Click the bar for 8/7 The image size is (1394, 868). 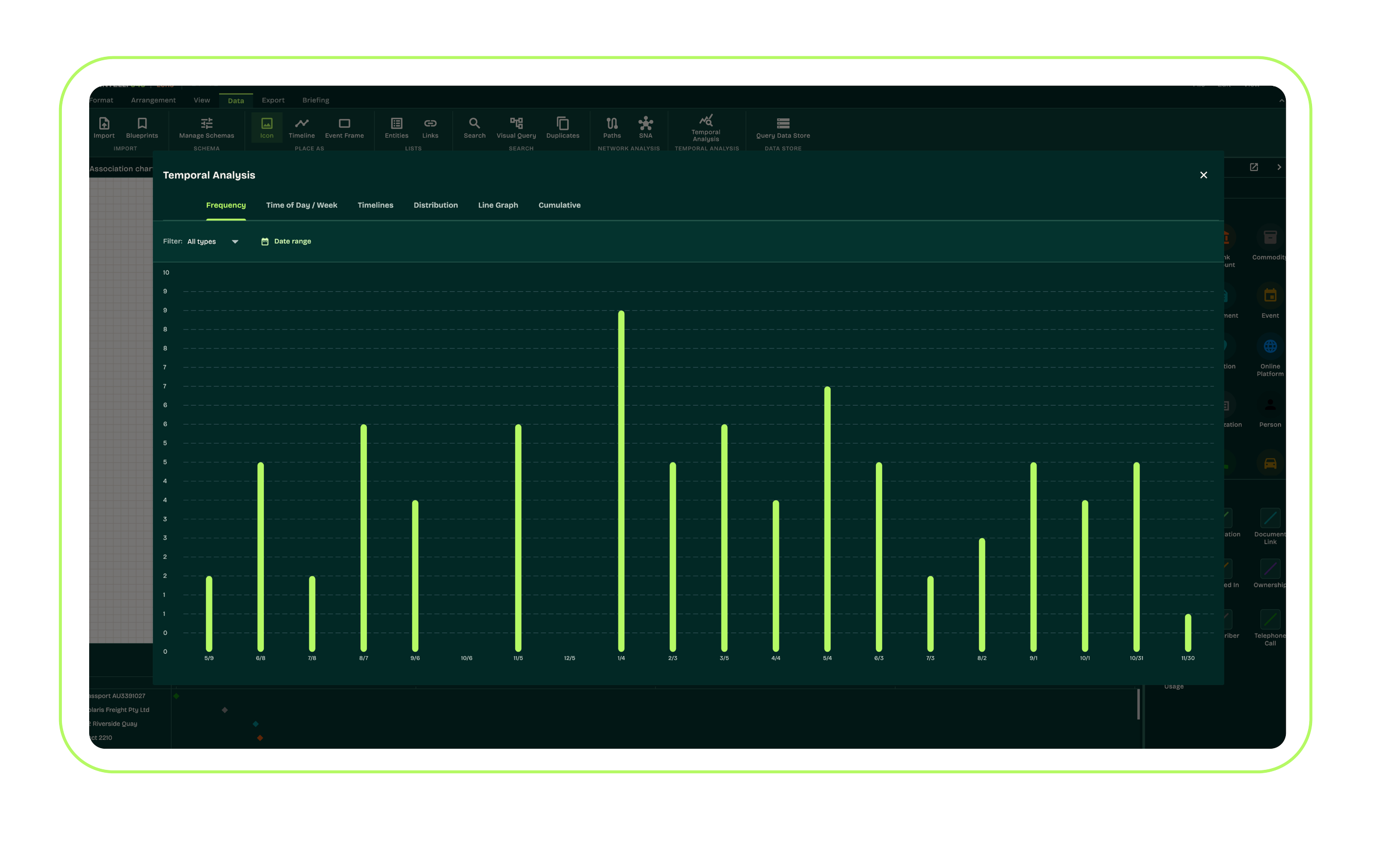(364, 538)
